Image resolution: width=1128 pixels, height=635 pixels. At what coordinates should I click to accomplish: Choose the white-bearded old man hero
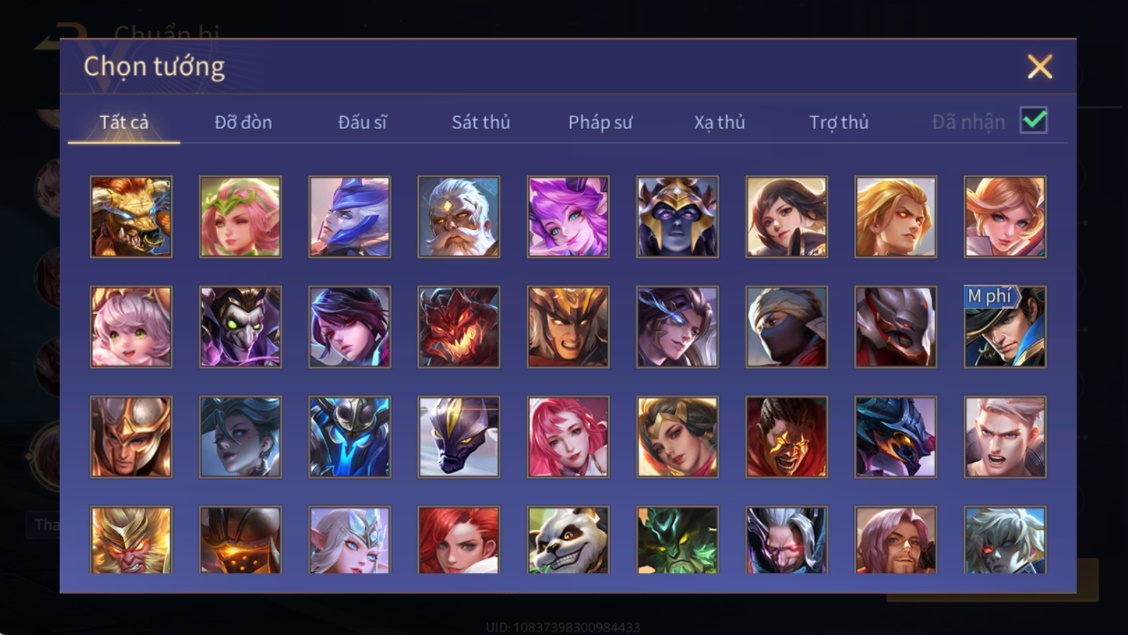click(x=458, y=216)
